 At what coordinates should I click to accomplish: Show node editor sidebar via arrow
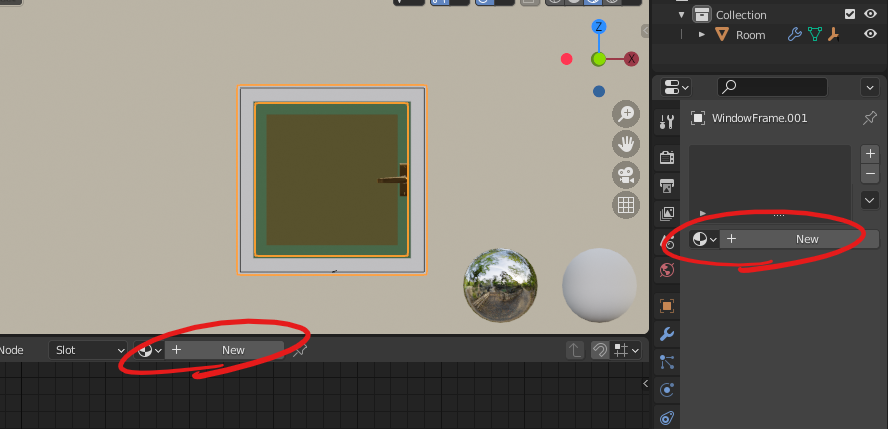(x=645, y=384)
